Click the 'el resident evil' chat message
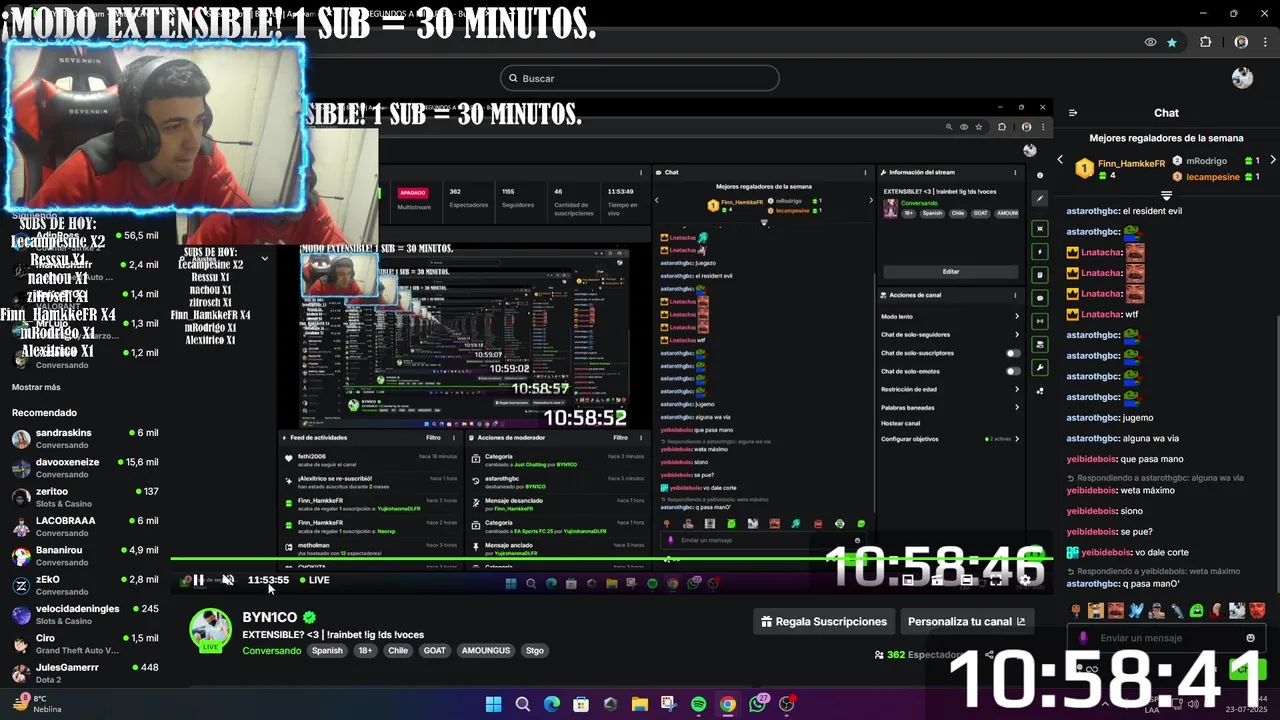 point(1124,211)
